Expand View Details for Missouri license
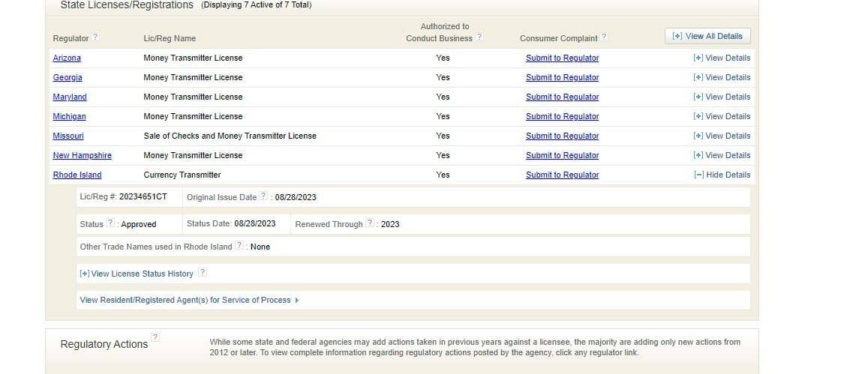The height and width of the screenshot is (374, 850). [x=722, y=136]
